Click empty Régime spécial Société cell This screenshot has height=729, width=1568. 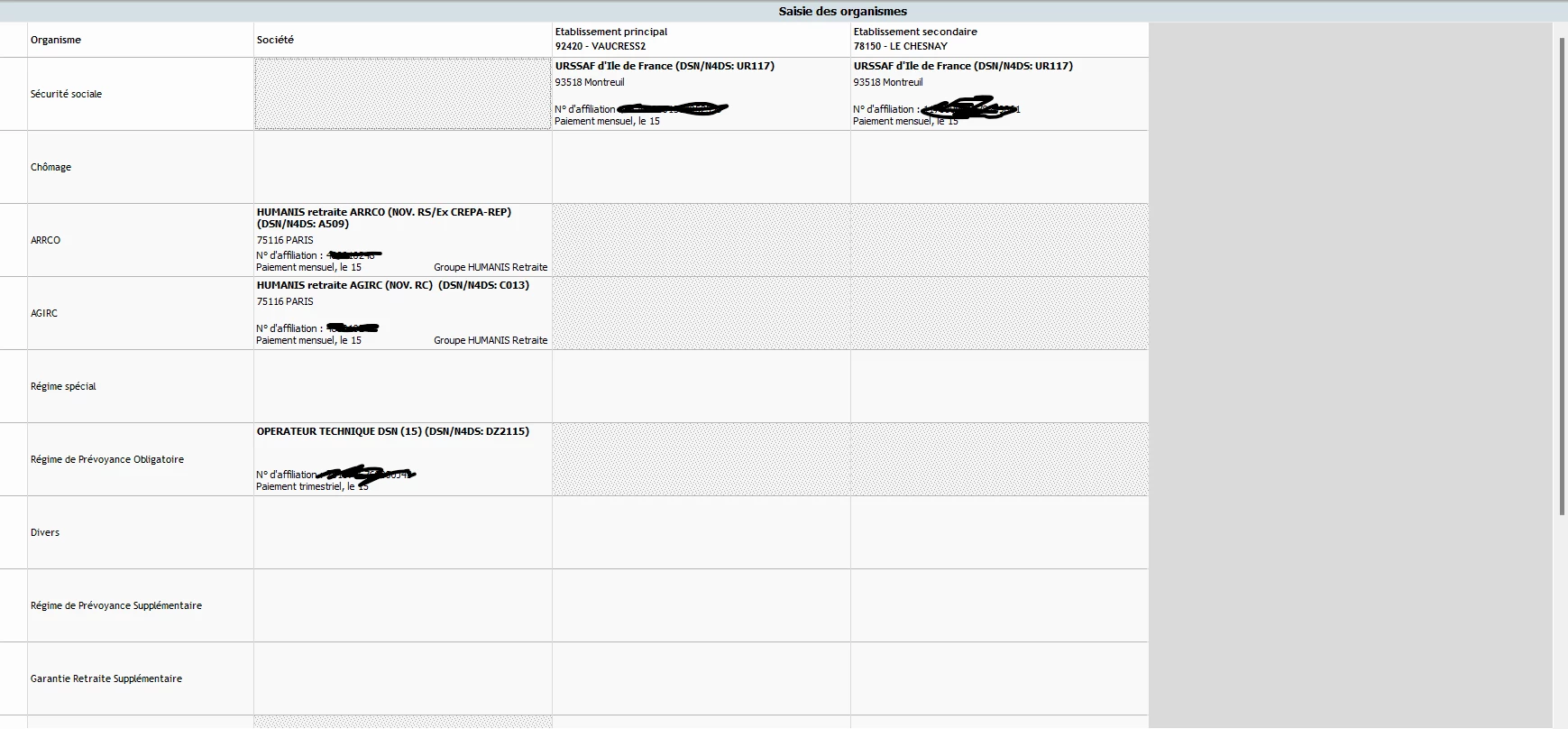pyautogui.click(x=403, y=386)
